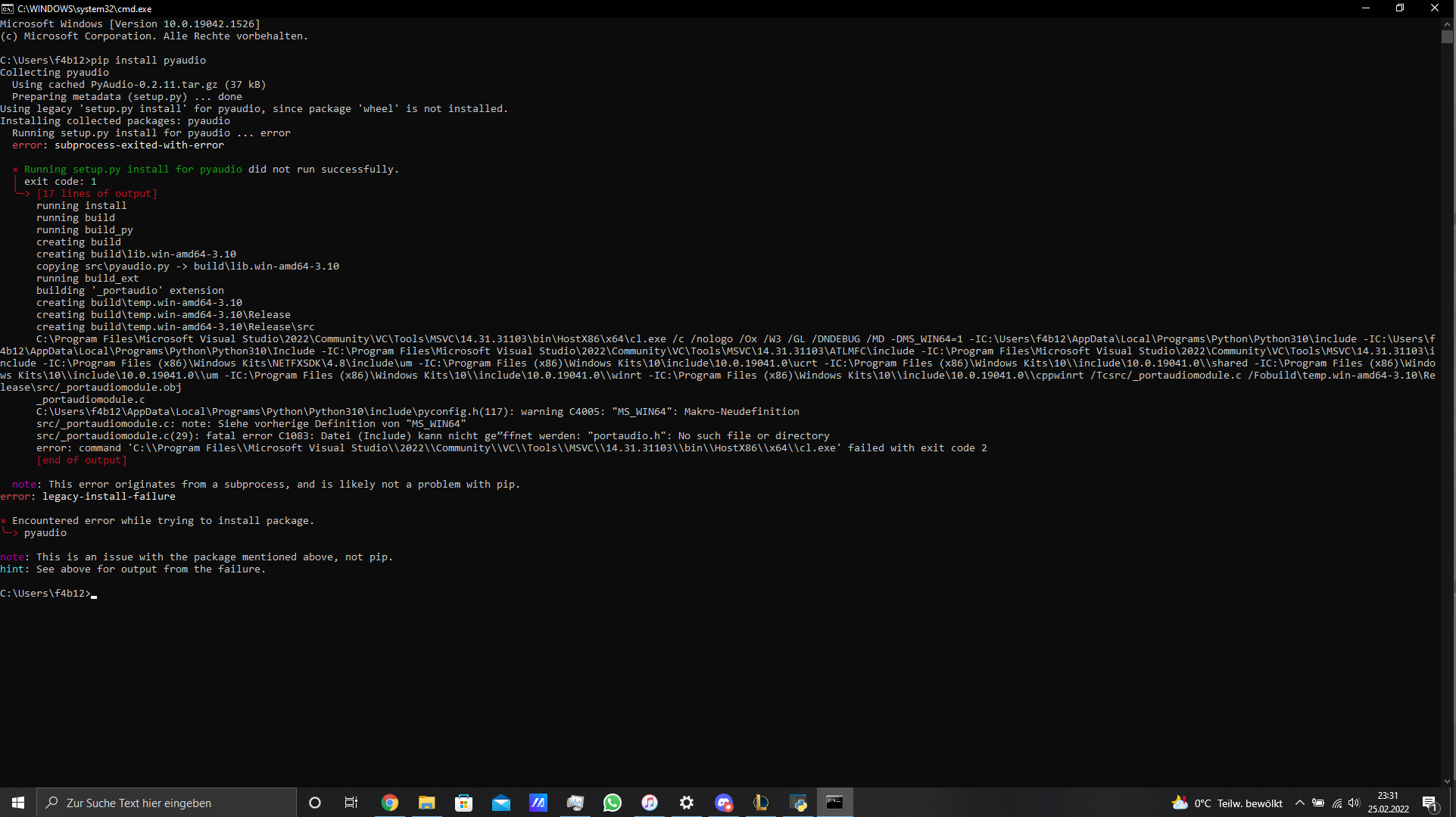Click 'error: legacy-install-failure' line

pos(88,496)
